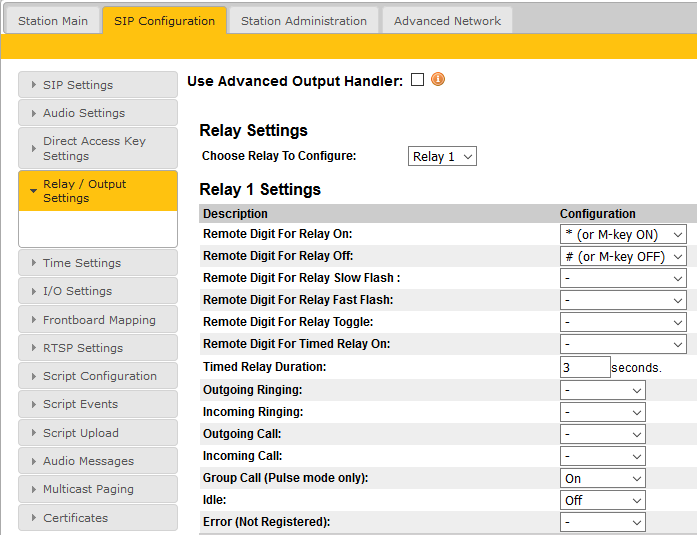Expand the Certificates sidebar section
697x535 pixels.
(x=97, y=518)
